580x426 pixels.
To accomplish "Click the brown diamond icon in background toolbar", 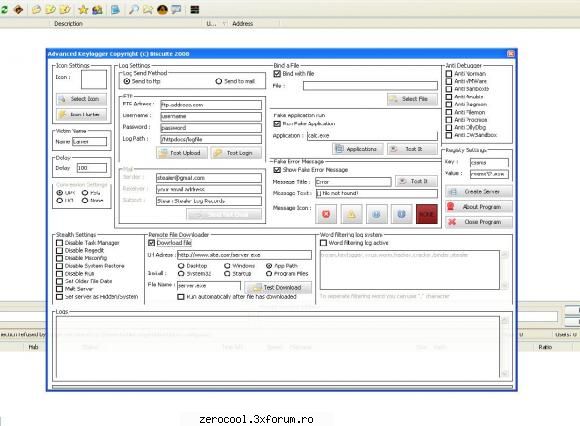I will tap(18, 9).
